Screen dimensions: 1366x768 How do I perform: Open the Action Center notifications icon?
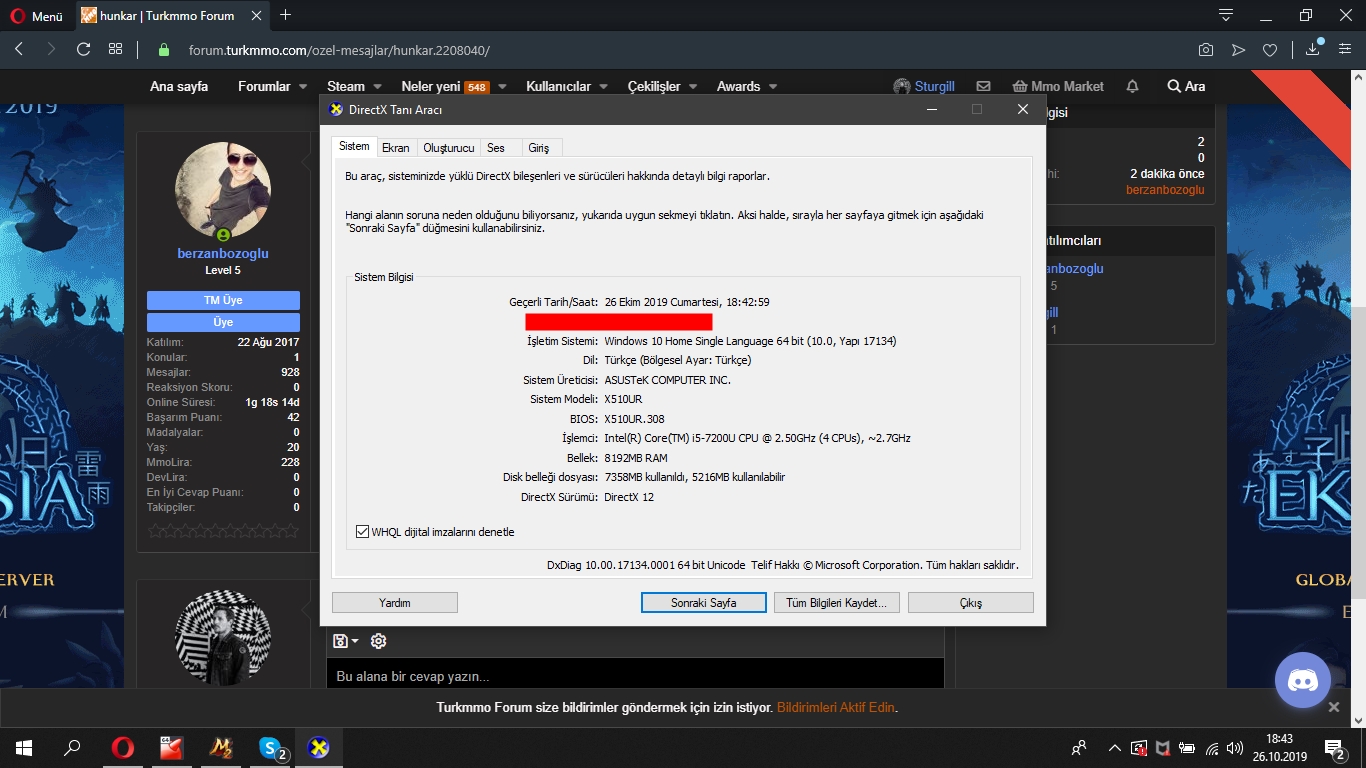click(1335, 747)
